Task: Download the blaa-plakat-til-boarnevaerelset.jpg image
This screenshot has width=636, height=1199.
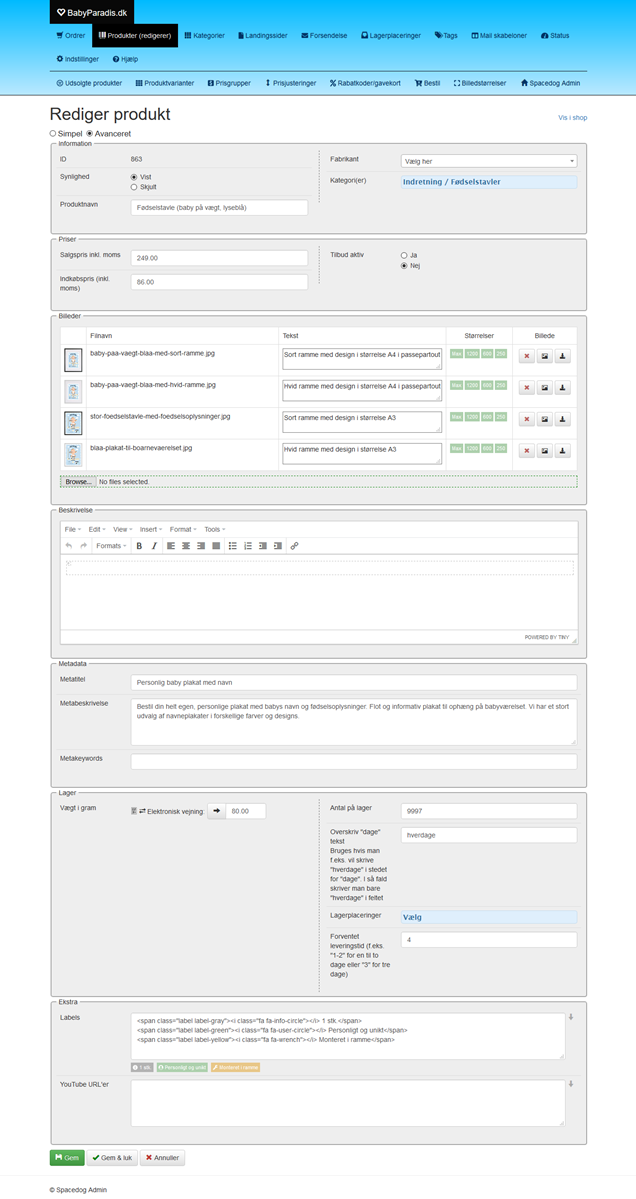Action: (562, 451)
